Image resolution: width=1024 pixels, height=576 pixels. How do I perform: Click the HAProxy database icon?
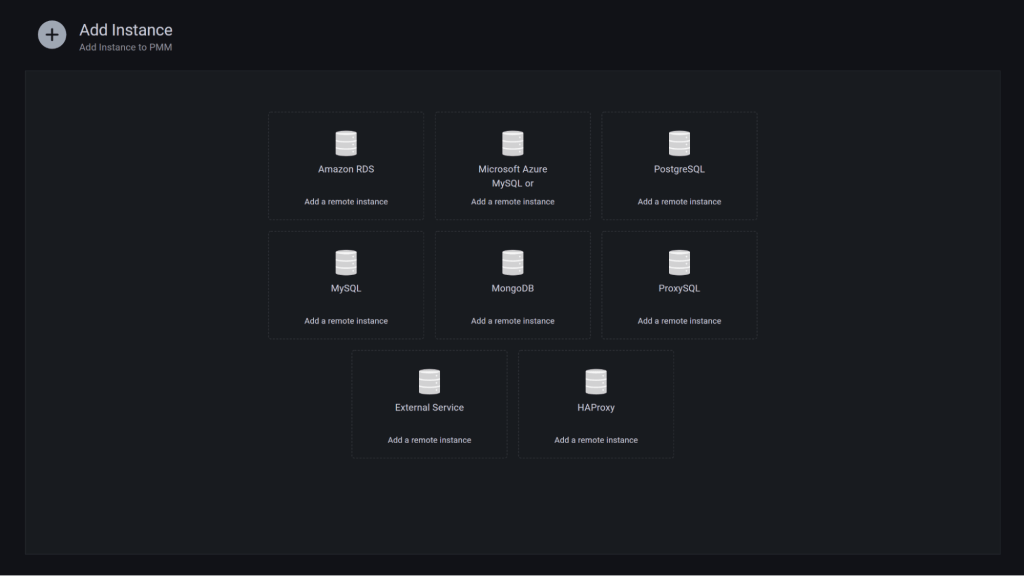click(596, 382)
